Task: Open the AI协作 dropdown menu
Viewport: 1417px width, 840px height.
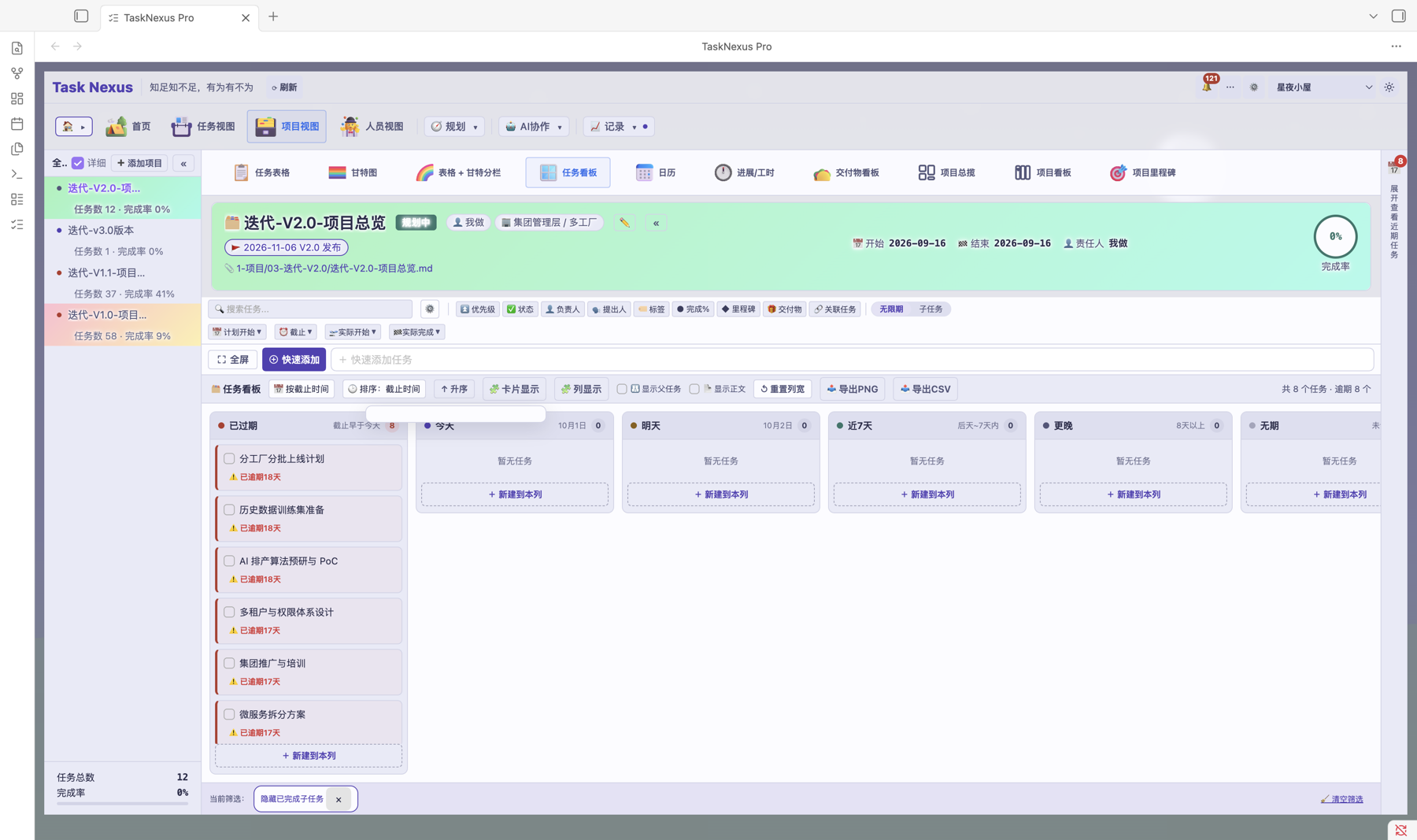Action: [x=535, y=126]
